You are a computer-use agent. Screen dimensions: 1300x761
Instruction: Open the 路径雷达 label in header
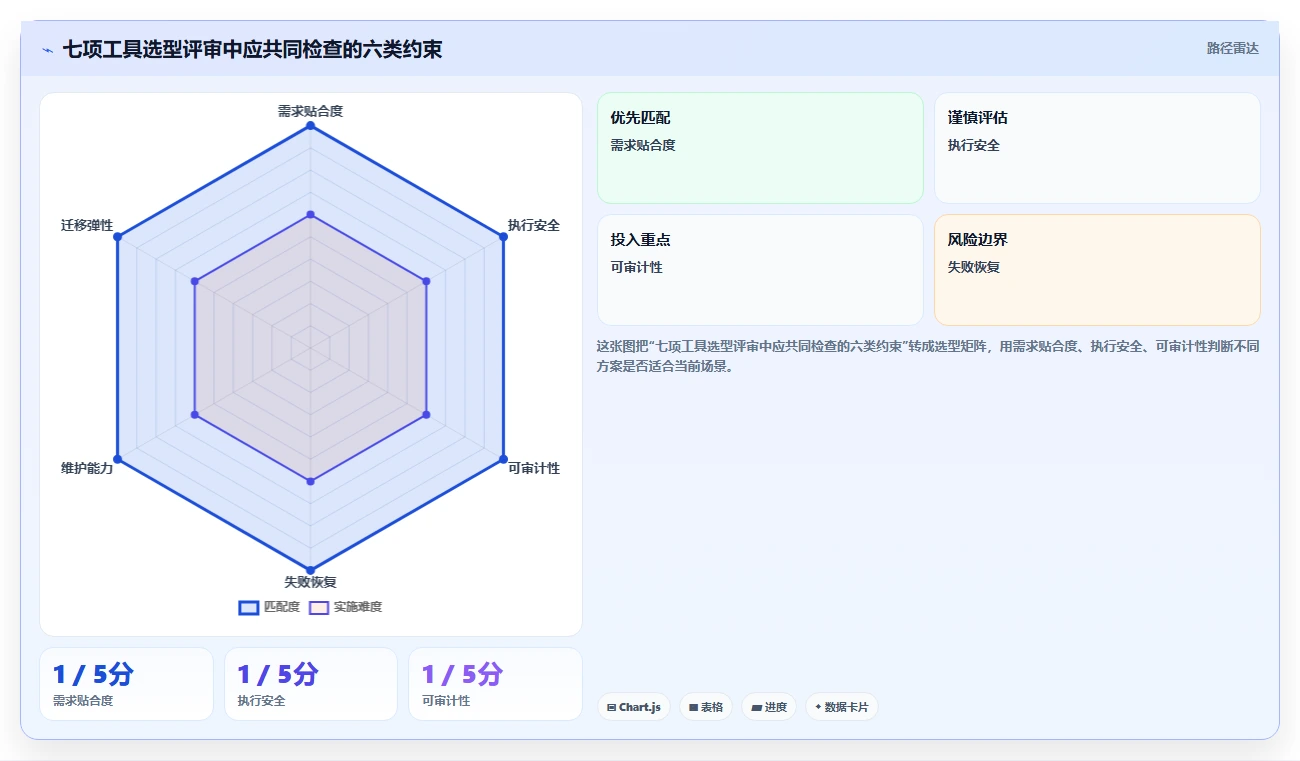coord(1233,48)
